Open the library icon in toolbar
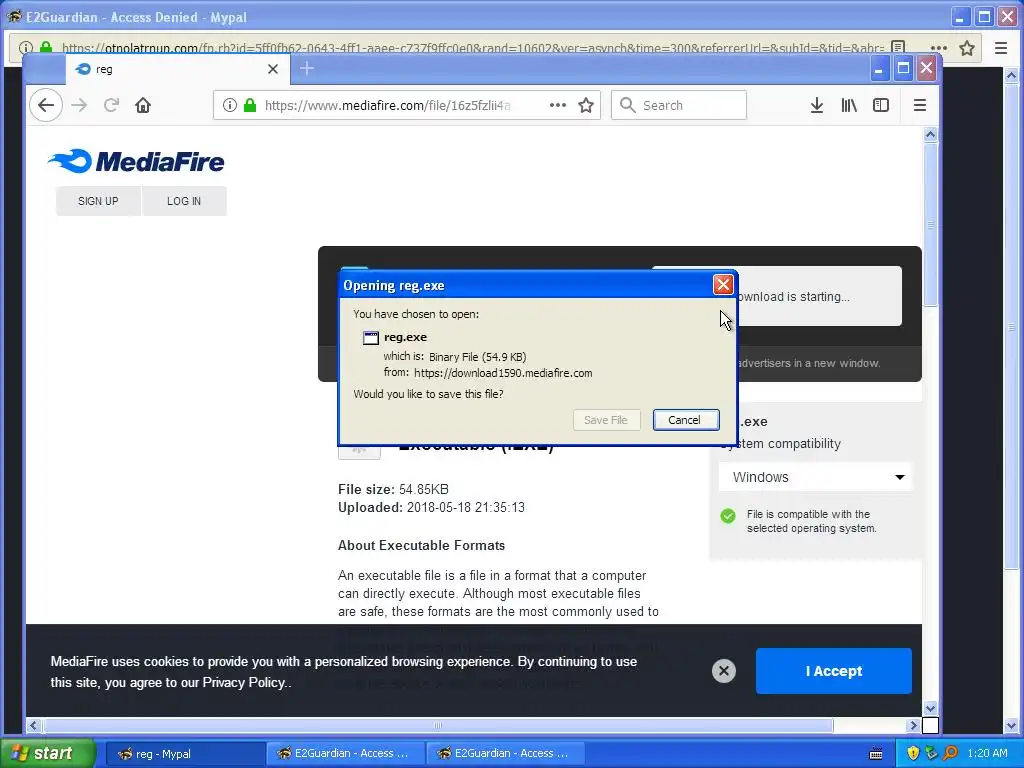1024x768 pixels. point(849,105)
